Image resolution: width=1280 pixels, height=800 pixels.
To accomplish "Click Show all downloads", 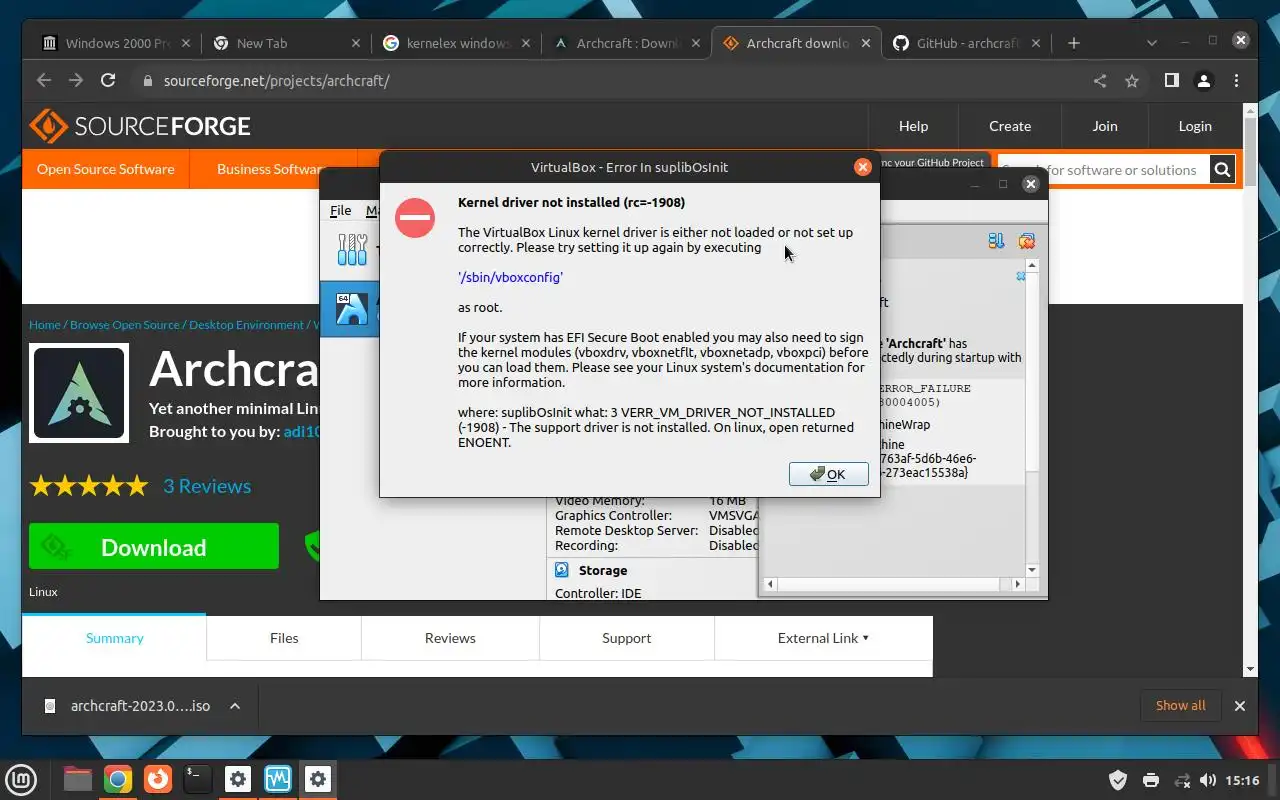I will (1180, 706).
